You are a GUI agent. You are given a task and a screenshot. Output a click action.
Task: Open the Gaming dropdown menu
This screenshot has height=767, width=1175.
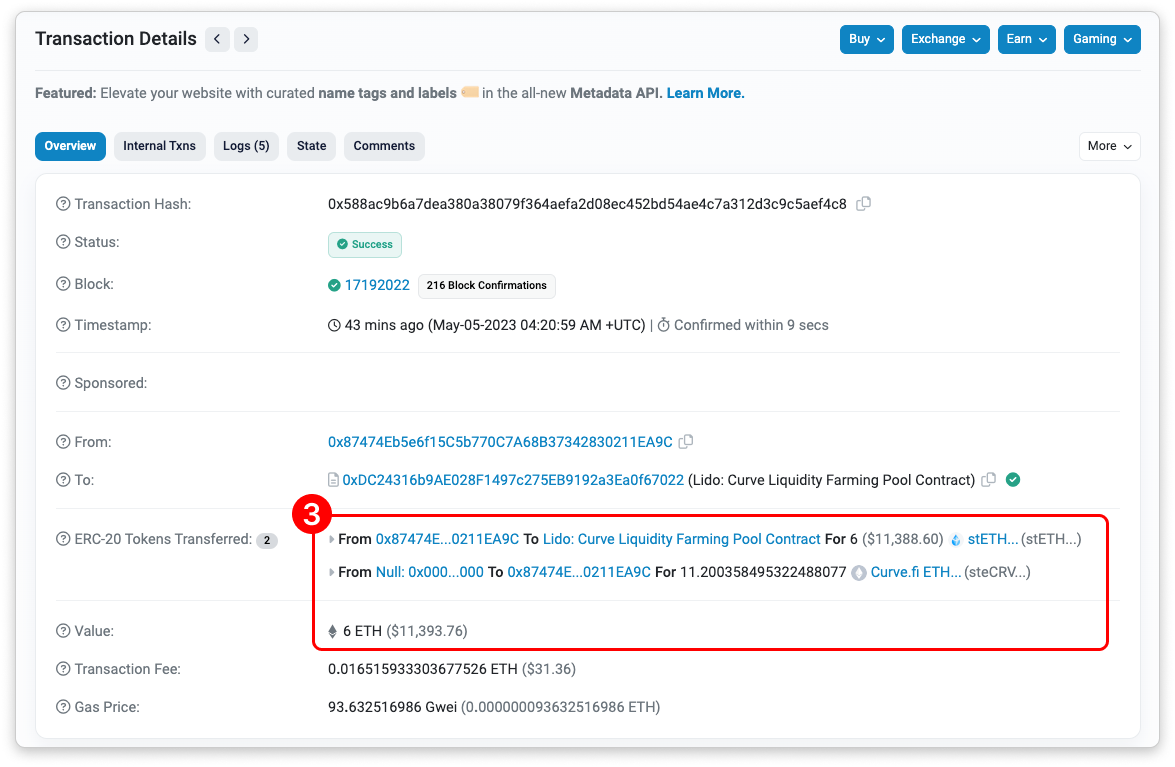point(1102,39)
